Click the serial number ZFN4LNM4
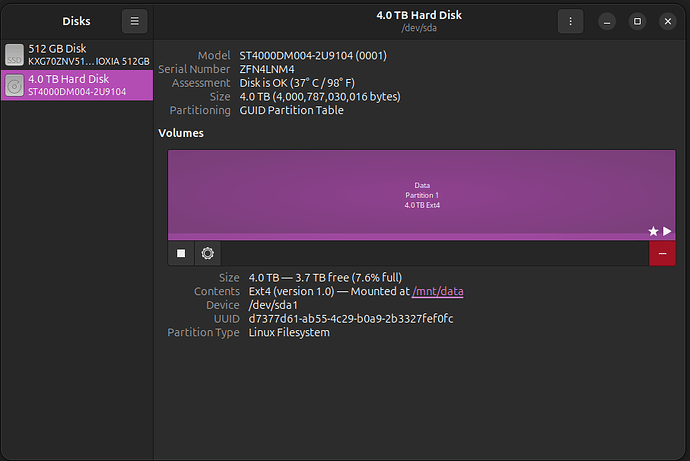 (267, 69)
